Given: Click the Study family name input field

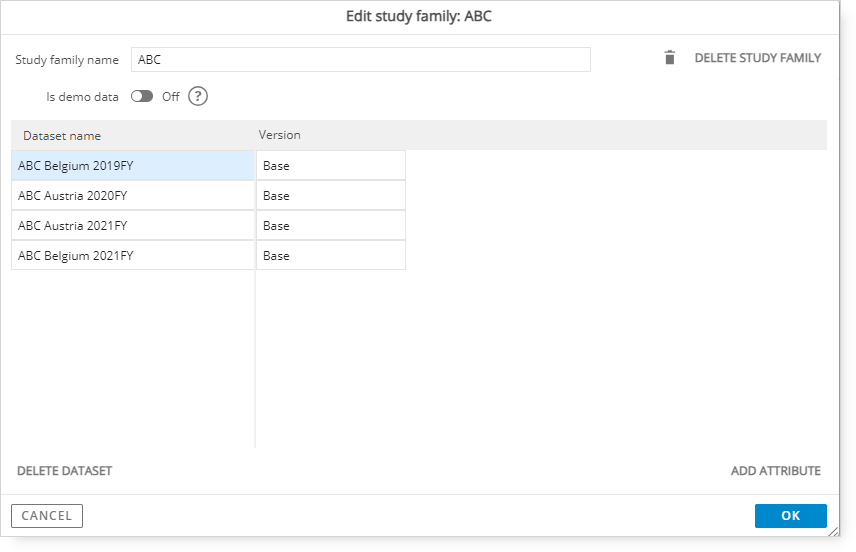Looking at the screenshot, I should tap(361, 60).
